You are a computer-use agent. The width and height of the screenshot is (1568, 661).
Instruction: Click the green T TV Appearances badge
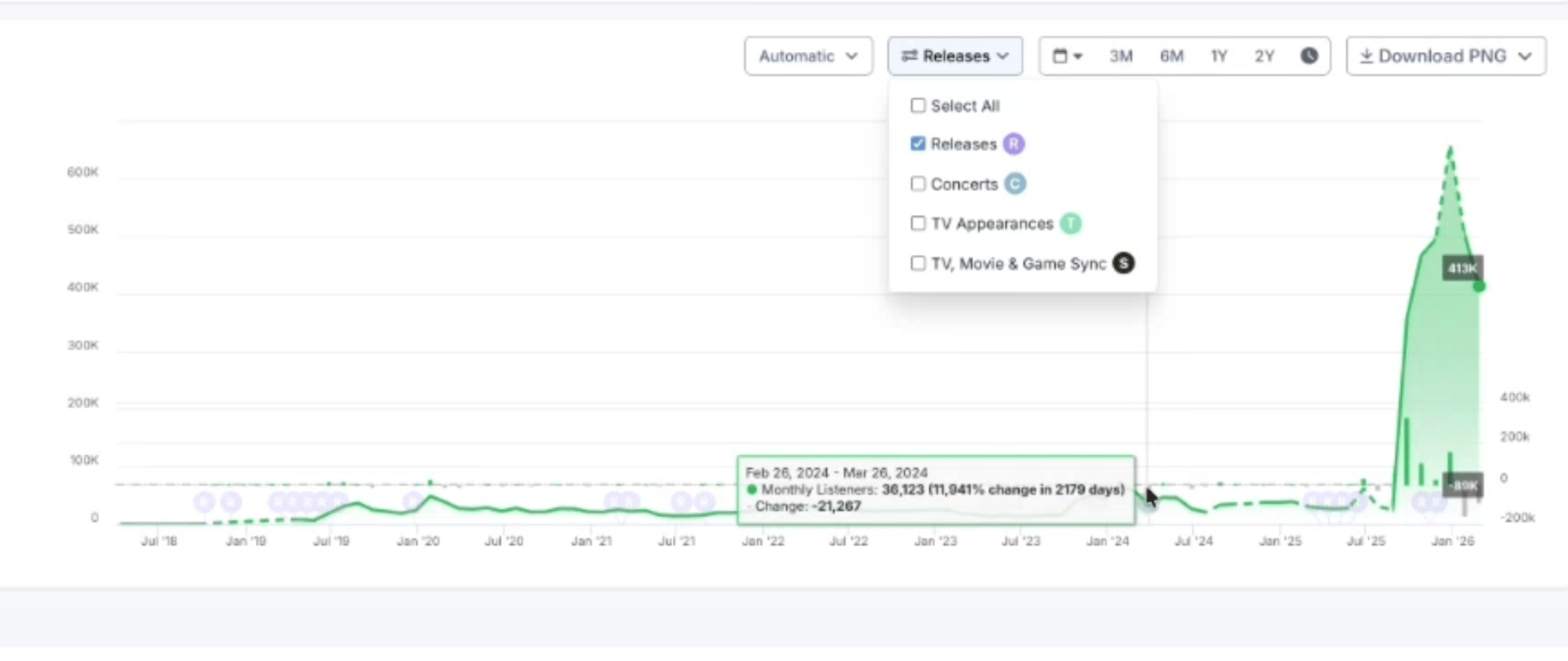[x=1071, y=223]
